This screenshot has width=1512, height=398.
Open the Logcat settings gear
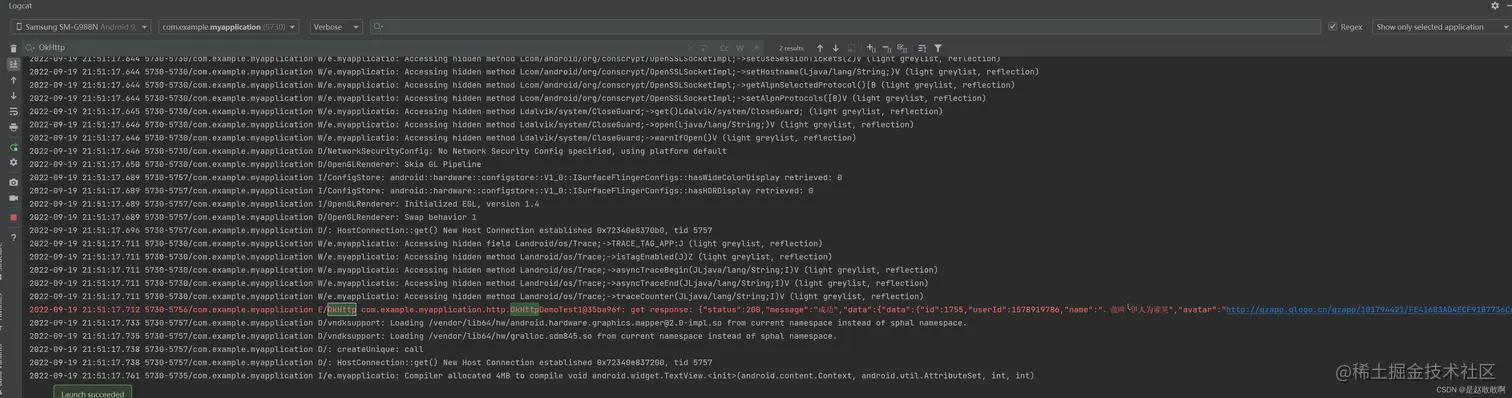tap(1494, 6)
